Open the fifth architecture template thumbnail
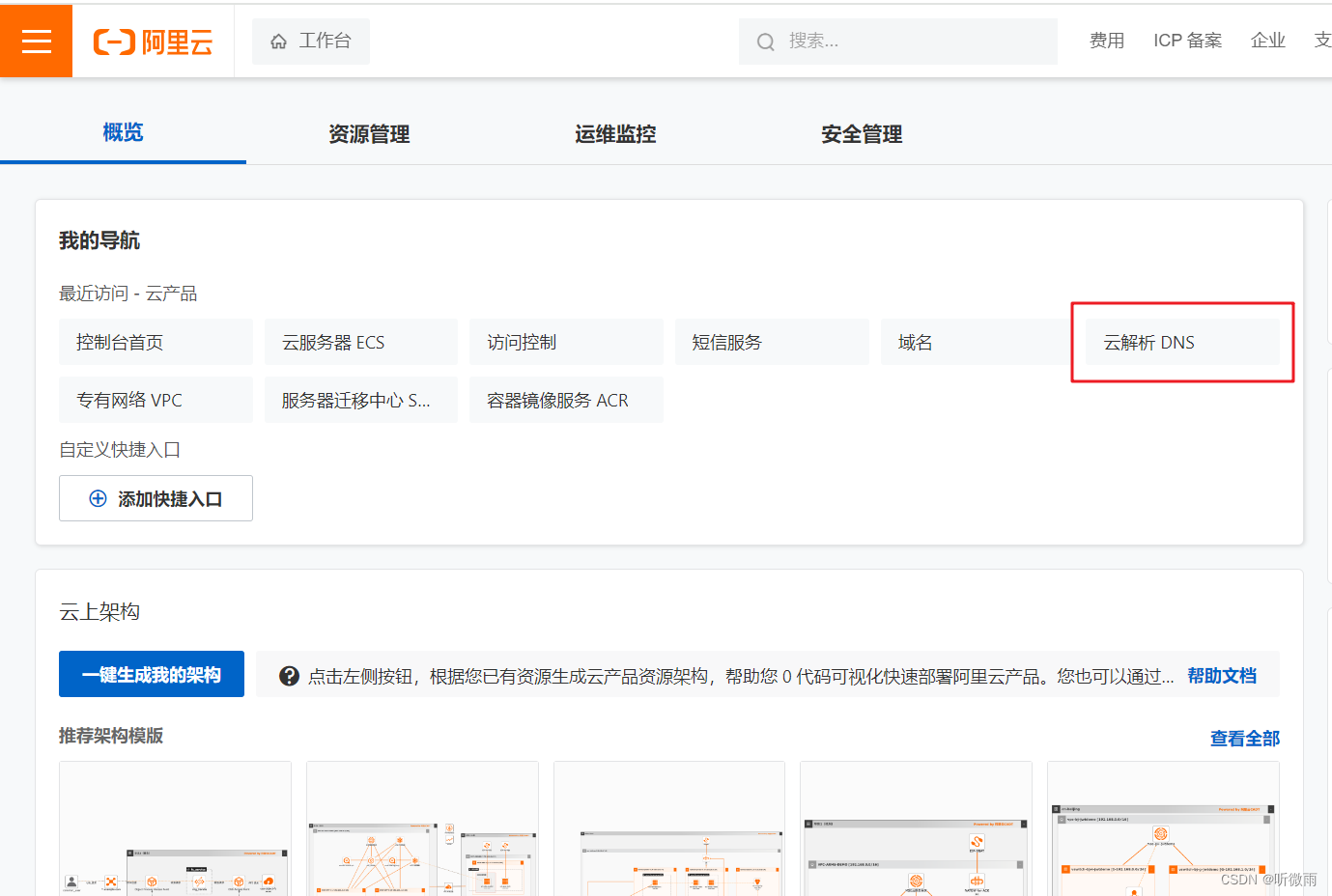This screenshot has height=896, width=1332. [1163, 828]
